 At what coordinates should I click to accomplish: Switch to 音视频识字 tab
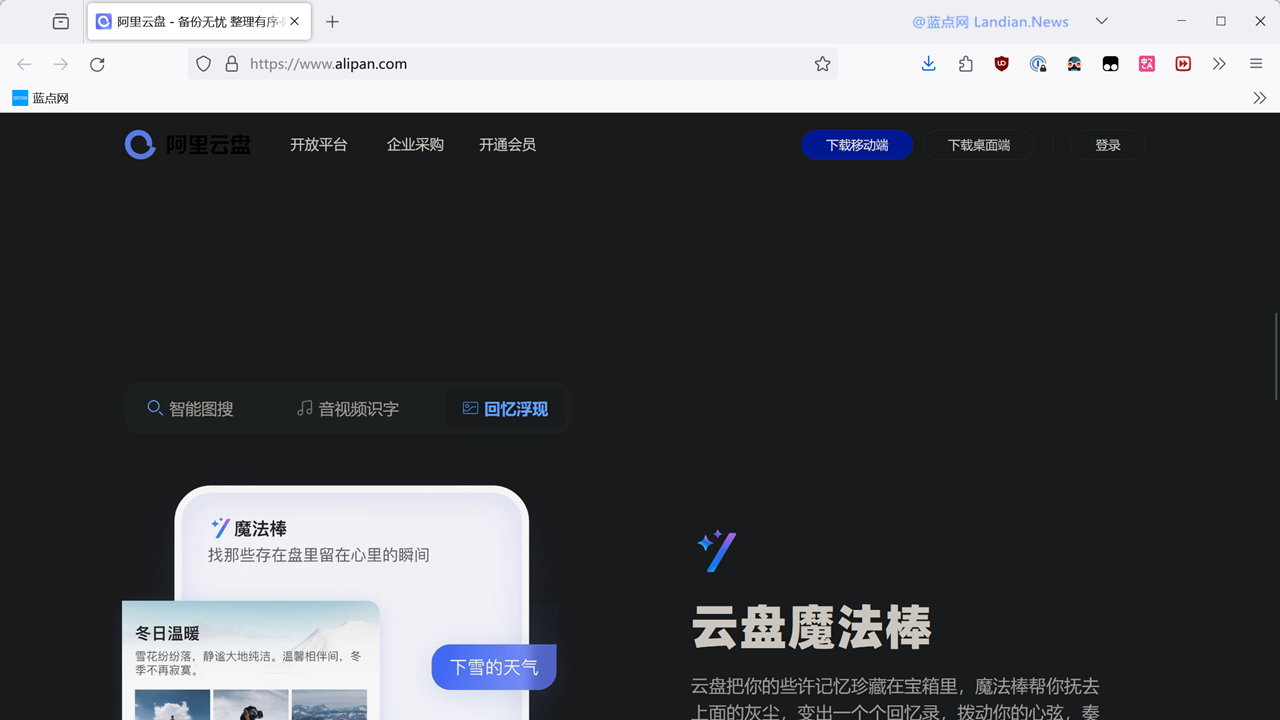point(348,409)
